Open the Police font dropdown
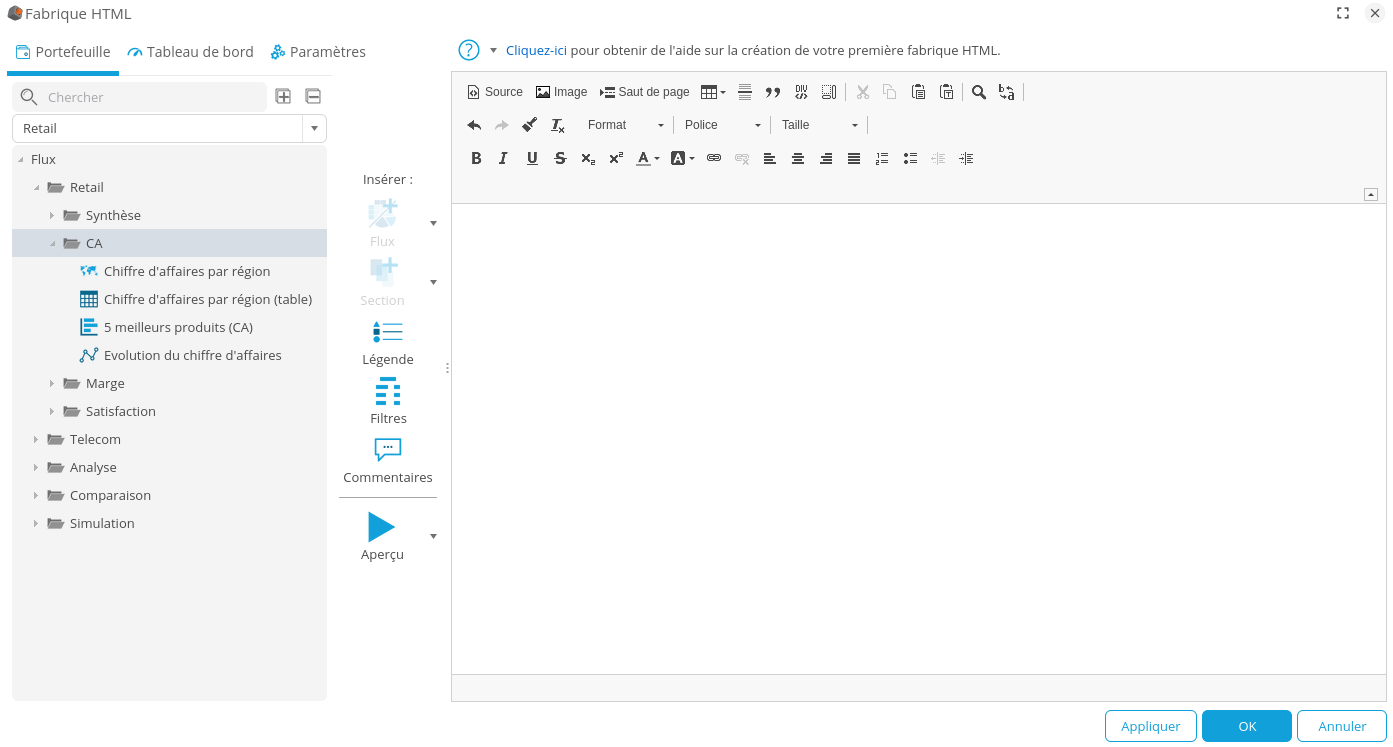The image size is (1393, 747). point(722,125)
